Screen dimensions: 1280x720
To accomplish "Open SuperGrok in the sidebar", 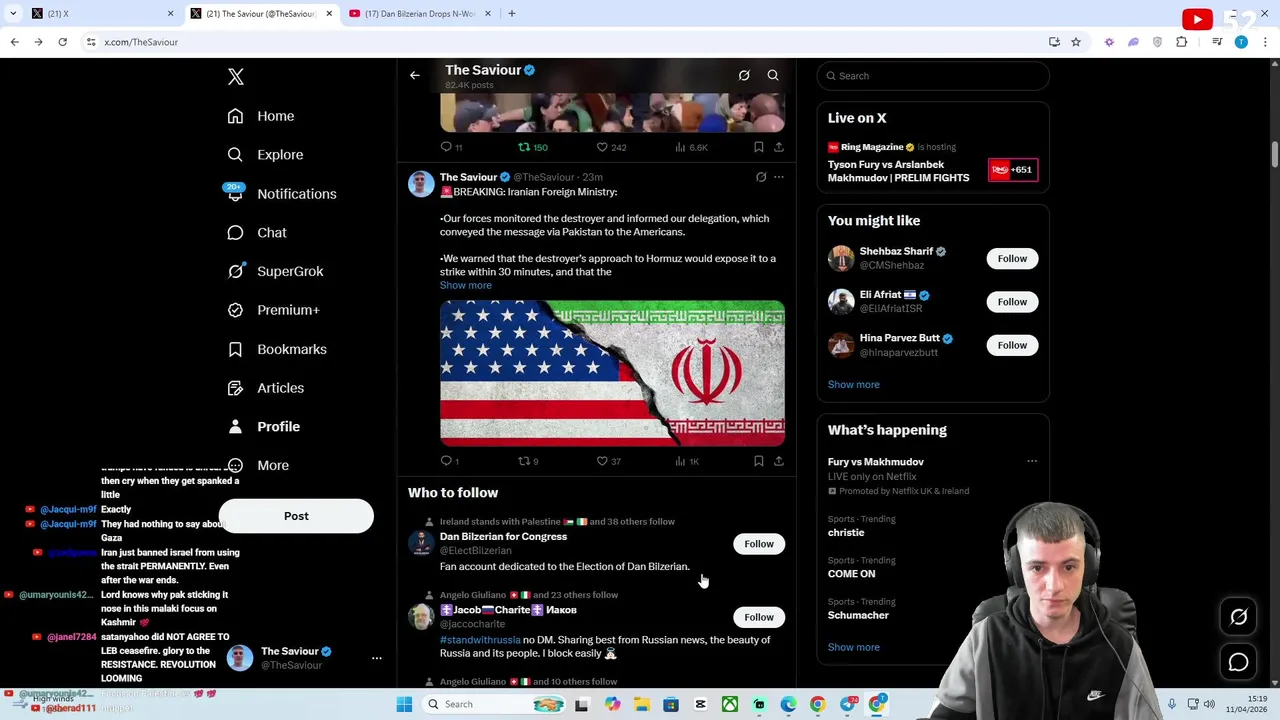I will pyautogui.click(x=275, y=271).
